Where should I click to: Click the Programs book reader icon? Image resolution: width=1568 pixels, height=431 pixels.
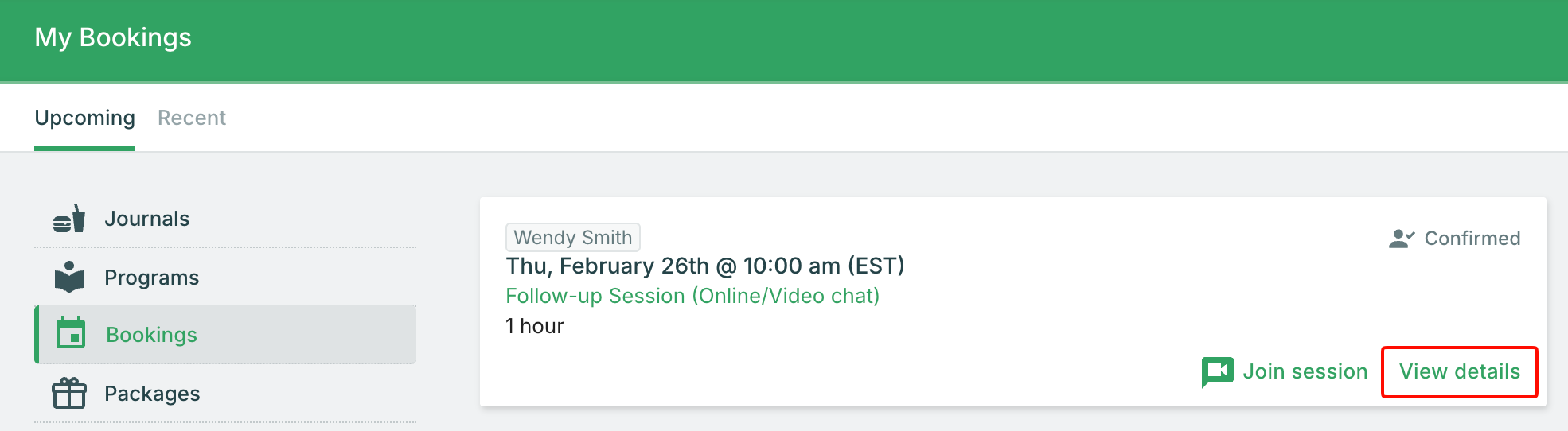tap(69, 278)
